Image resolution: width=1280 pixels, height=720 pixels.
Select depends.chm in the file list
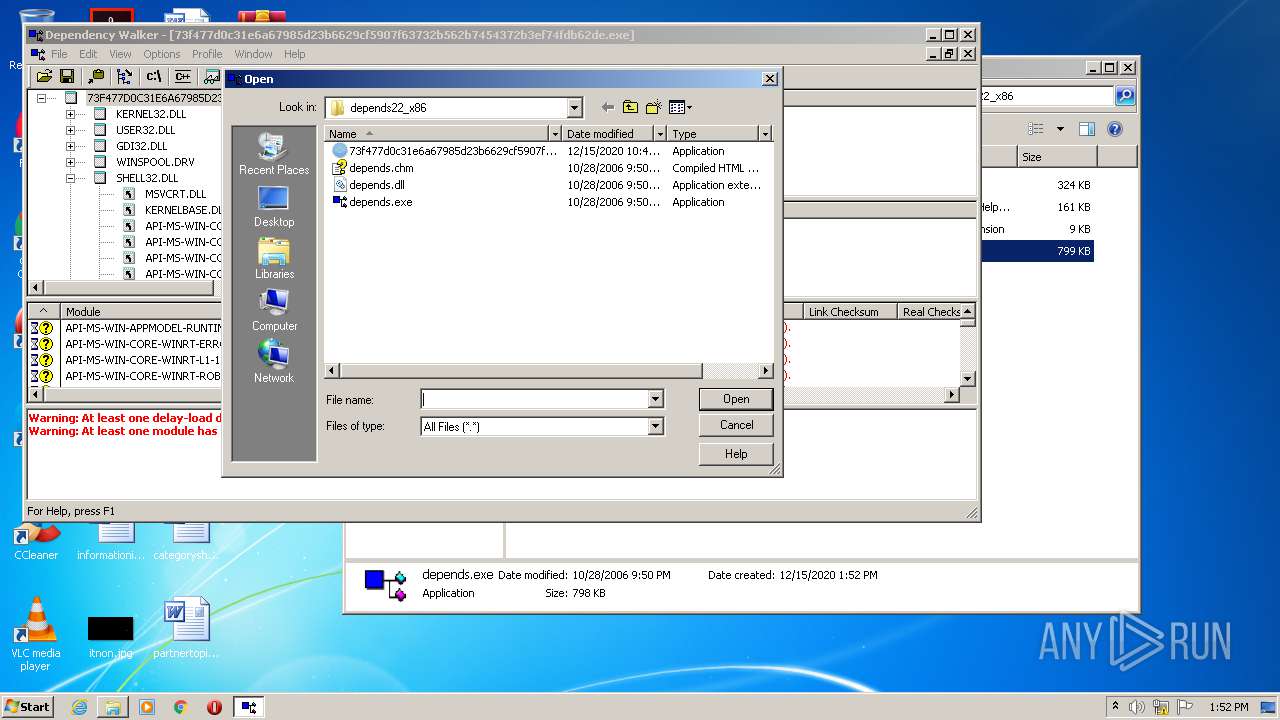[381, 168]
